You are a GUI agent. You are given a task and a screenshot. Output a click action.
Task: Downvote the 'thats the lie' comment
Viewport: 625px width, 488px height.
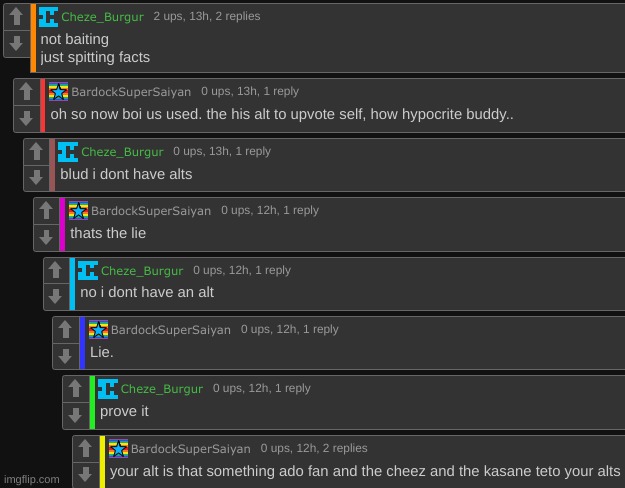[46, 237]
